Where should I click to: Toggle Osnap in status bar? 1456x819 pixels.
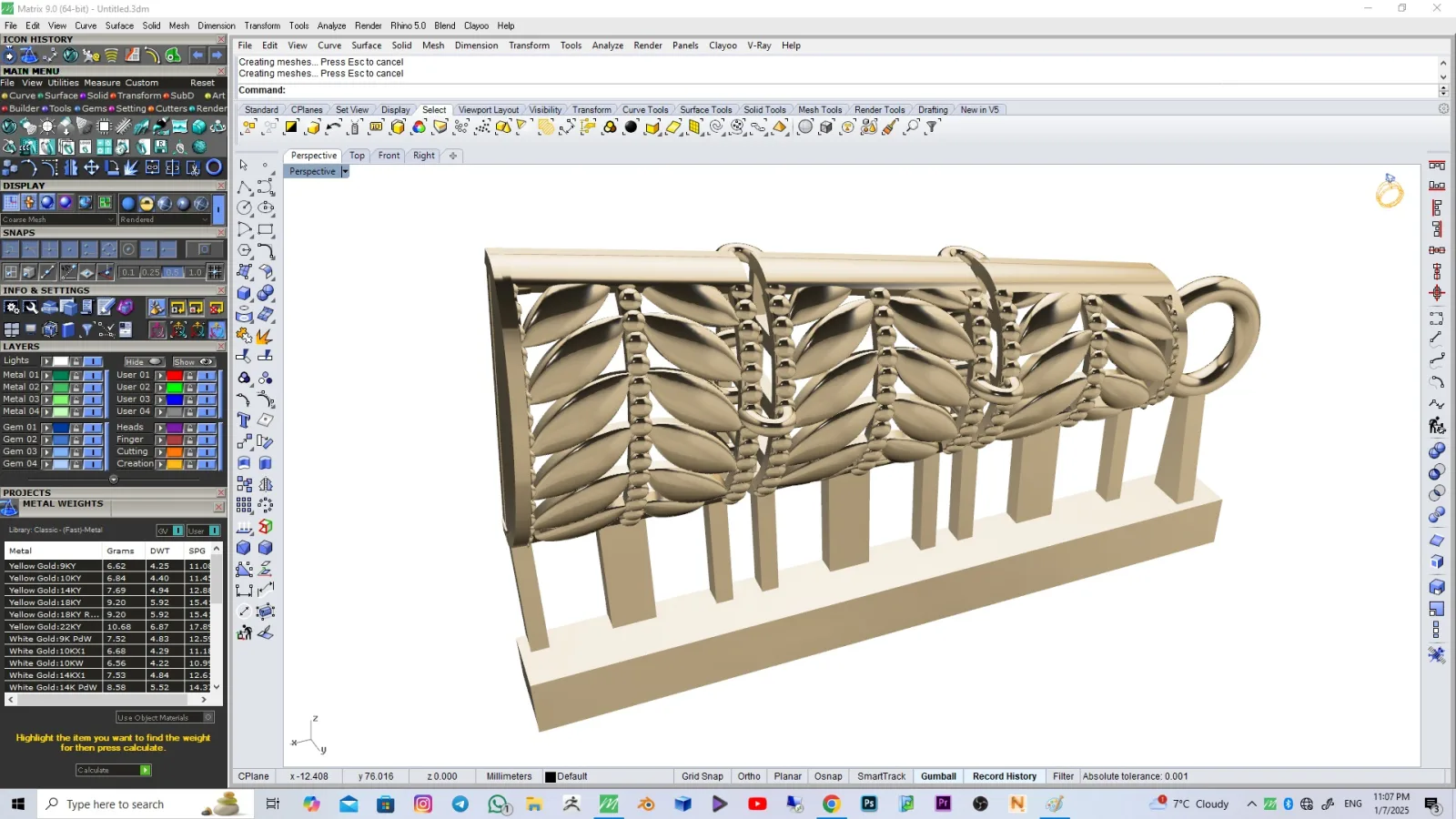[828, 776]
